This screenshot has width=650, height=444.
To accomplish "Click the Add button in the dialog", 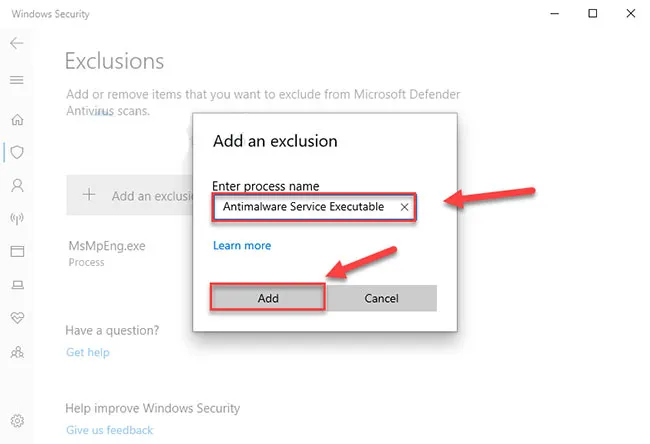I will [x=267, y=298].
